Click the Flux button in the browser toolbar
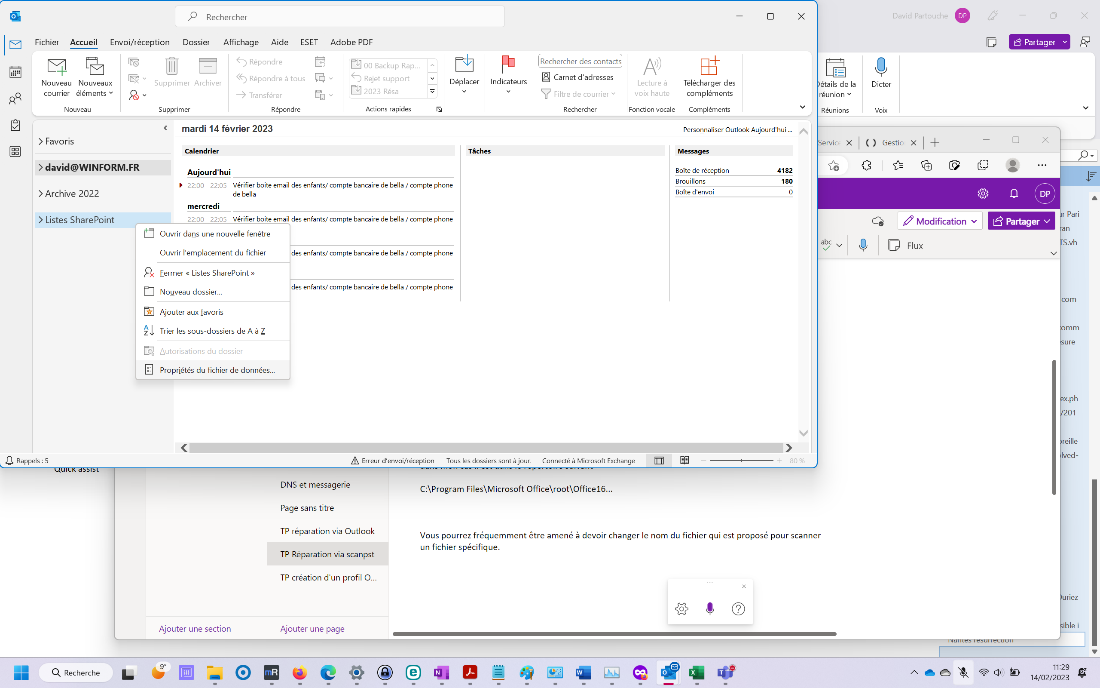The image size is (1100, 688). click(906, 245)
